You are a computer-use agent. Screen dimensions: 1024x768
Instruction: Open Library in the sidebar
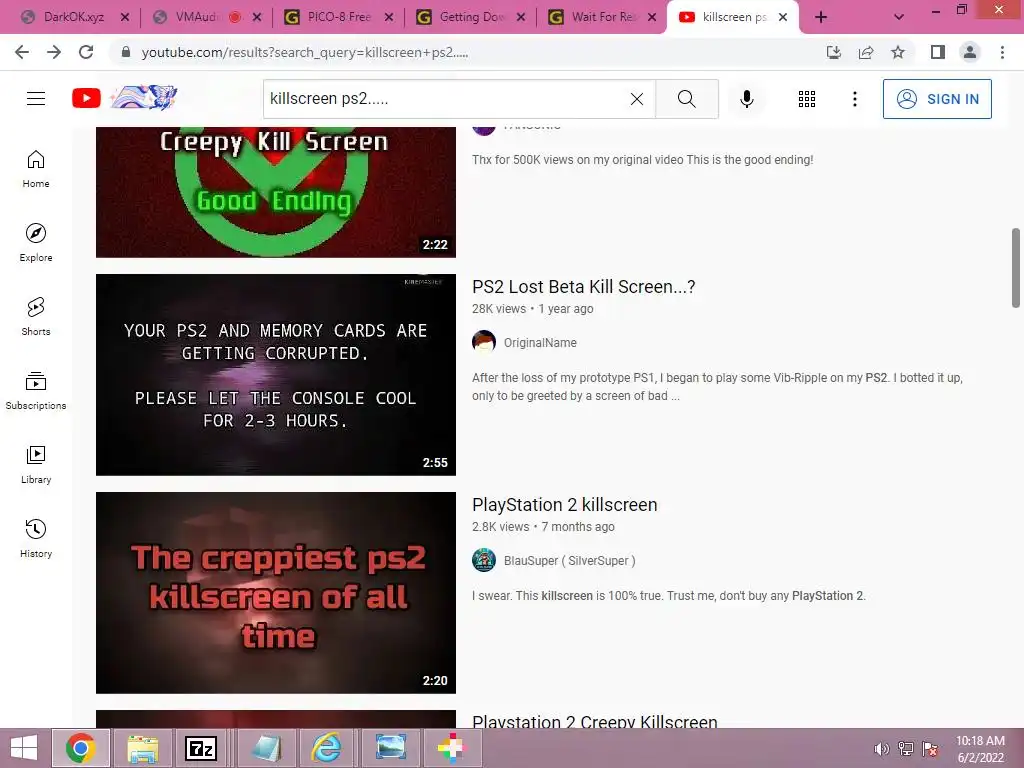(x=36, y=464)
